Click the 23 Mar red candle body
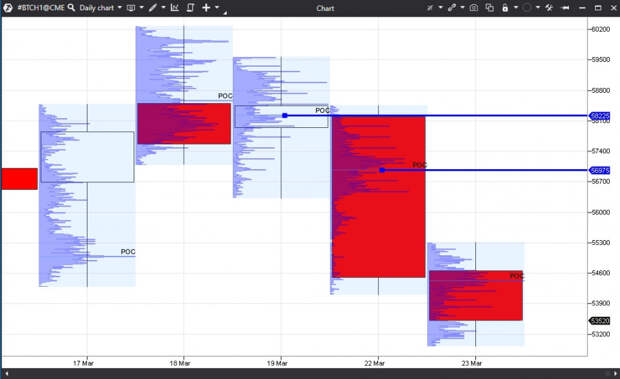Image resolution: width=620 pixels, height=379 pixels. click(x=476, y=295)
